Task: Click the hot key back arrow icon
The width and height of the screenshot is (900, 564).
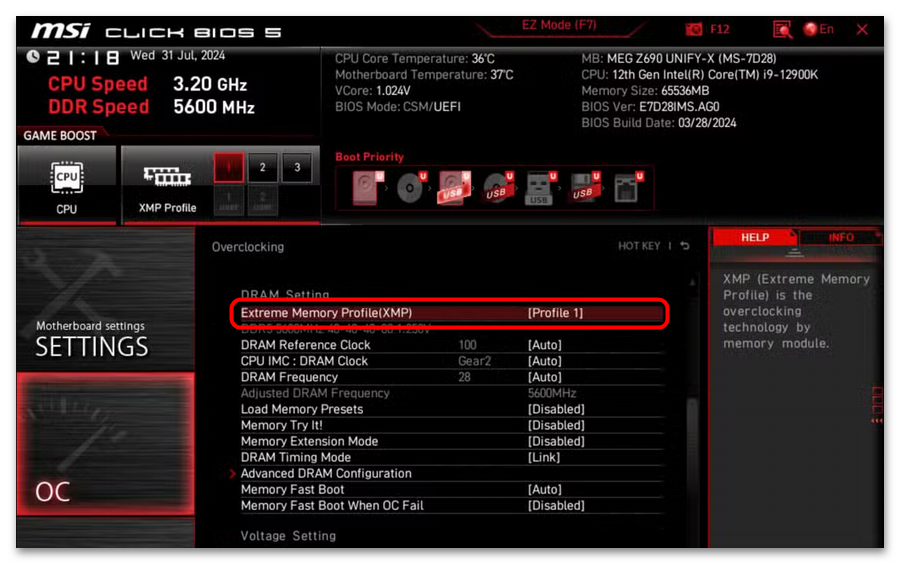Action: [685, 246]
